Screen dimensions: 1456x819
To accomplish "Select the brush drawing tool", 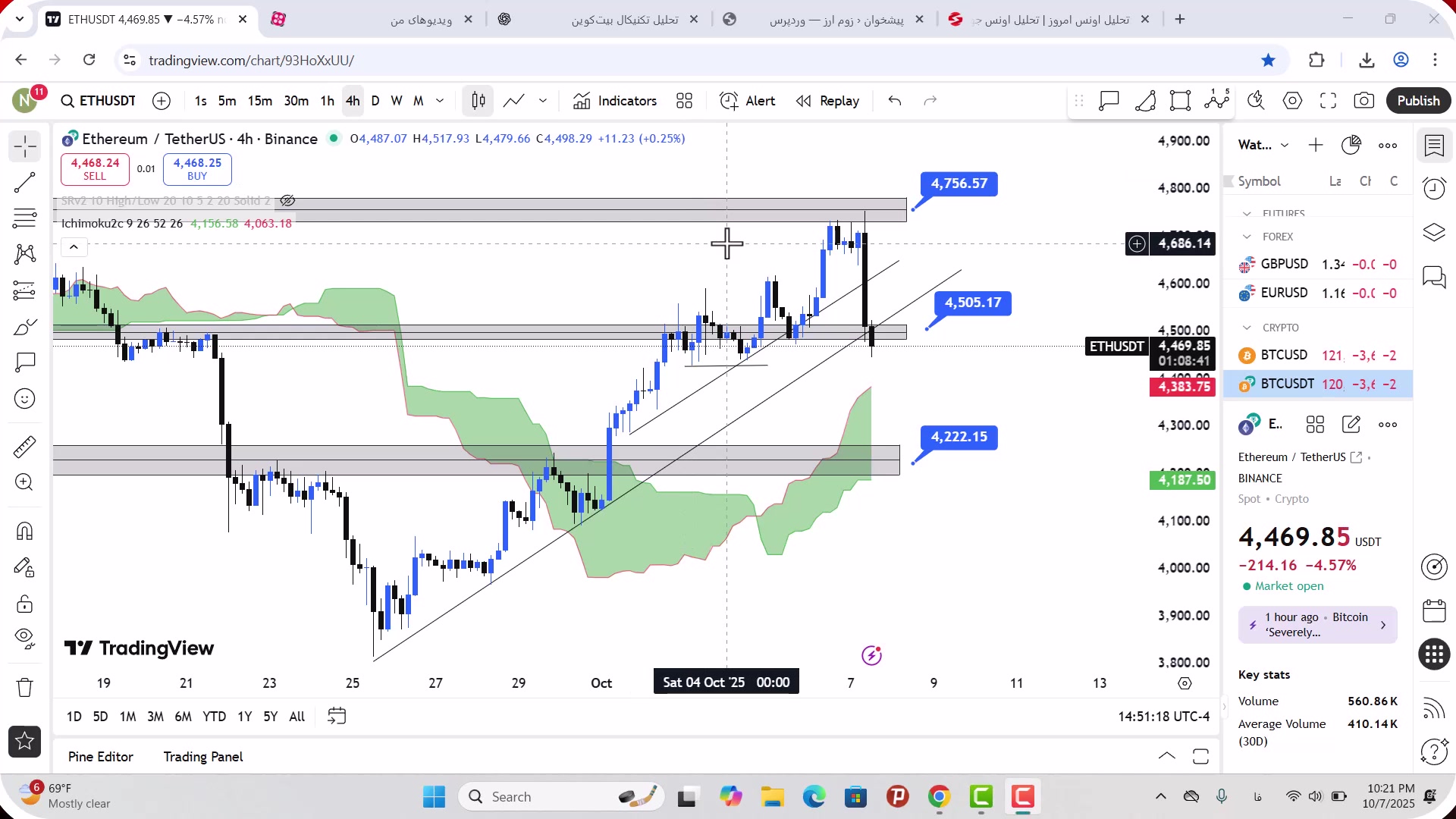I will pyautogui.click(x=24, y=327).
